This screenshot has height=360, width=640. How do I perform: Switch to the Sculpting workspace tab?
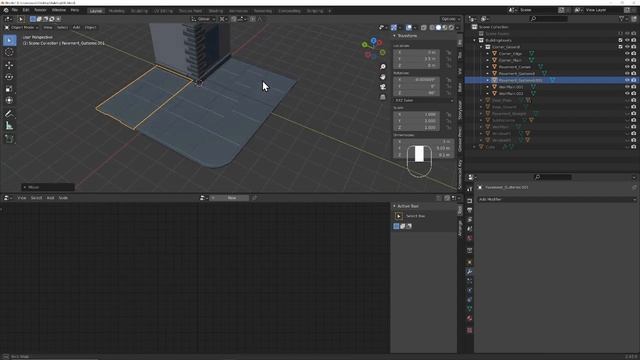pyautogui.click(x=140, y=11)
